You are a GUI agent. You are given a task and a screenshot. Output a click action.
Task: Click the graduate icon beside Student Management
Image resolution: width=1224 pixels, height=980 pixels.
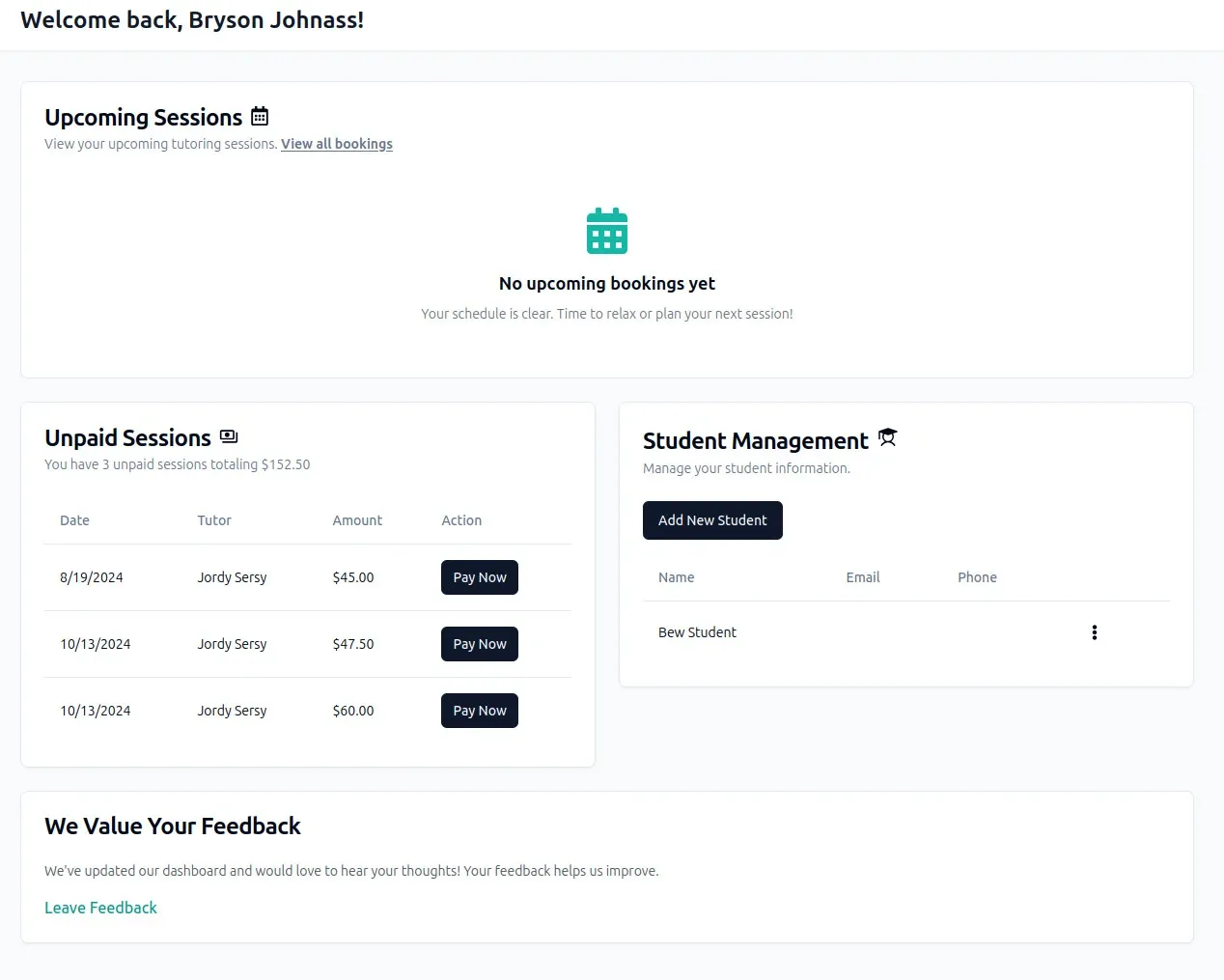[x=888, y=437]
